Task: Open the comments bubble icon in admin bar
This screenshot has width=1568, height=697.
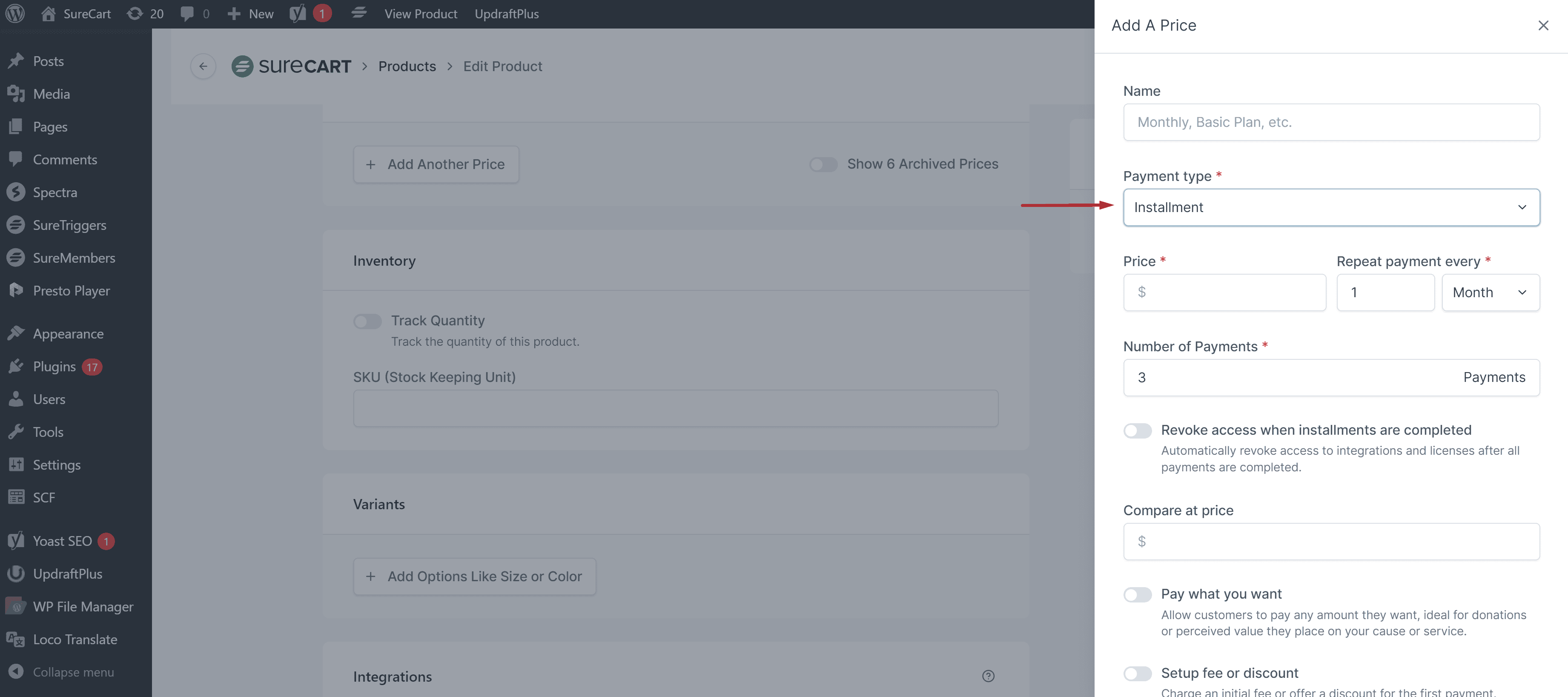Action: click(x=187, y=13)
